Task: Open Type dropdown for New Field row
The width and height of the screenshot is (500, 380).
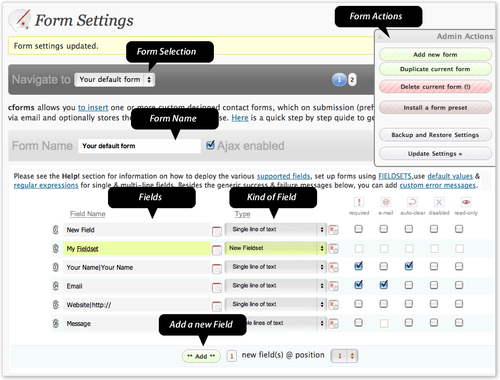Action: point(276,229)
